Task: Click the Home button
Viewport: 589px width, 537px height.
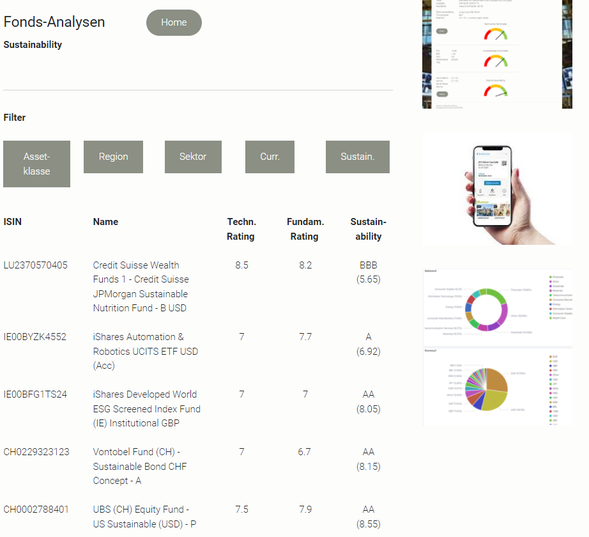Action: click(174, 23)
